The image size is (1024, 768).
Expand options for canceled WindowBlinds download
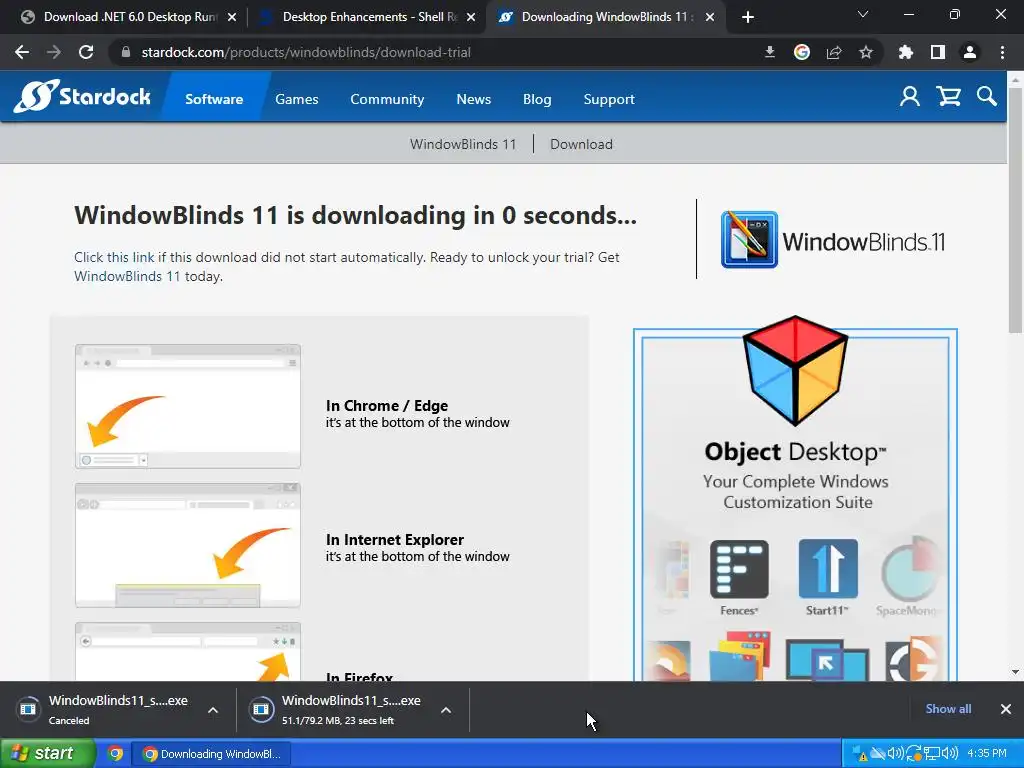213,710
